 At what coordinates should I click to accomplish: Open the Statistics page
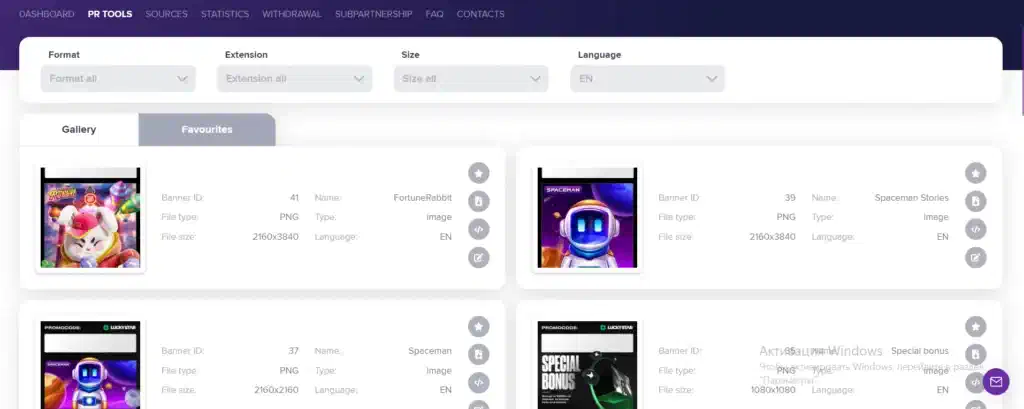tap(225, 14)
